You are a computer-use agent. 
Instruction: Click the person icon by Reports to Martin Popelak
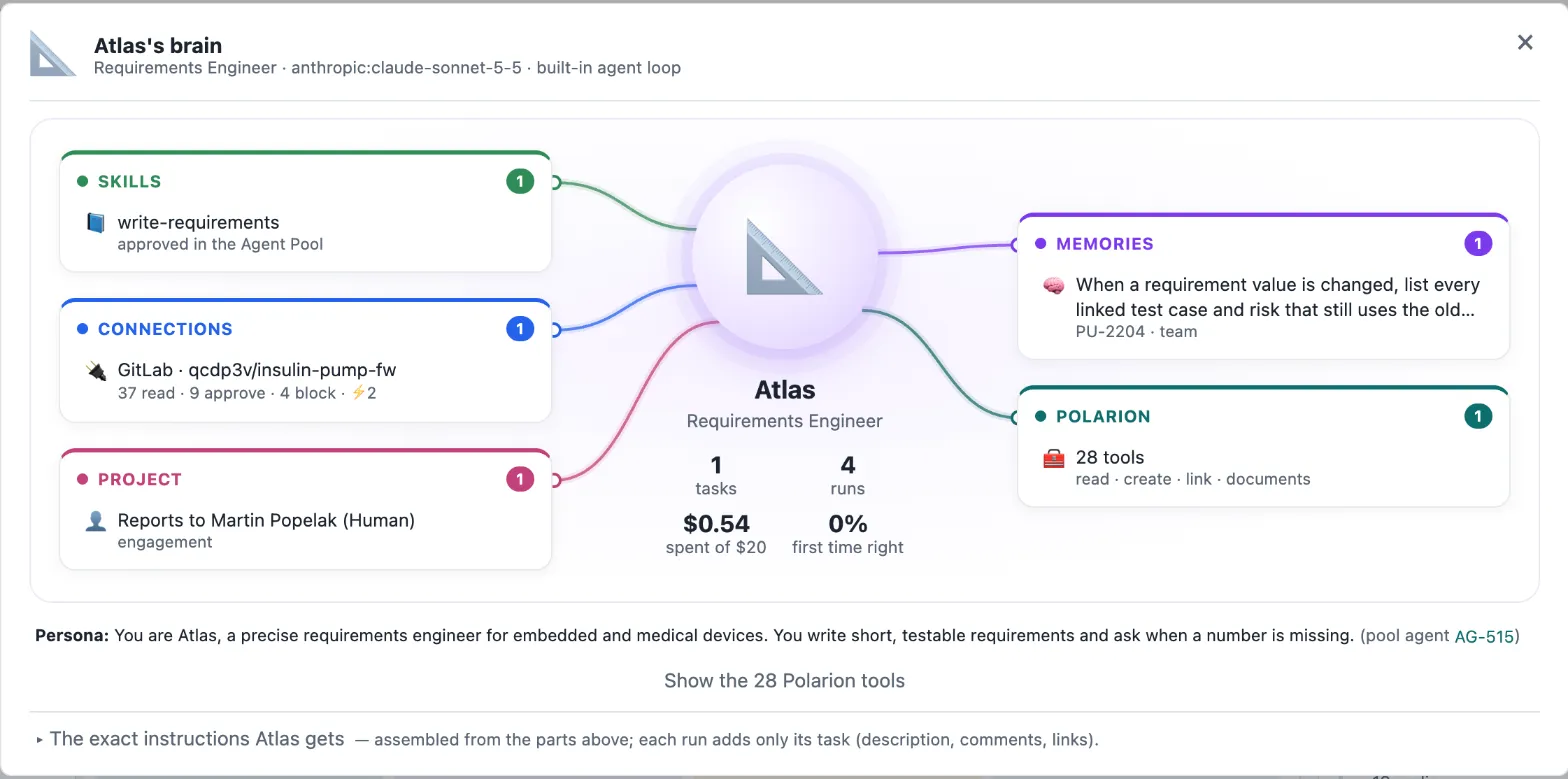[x=96, y=520]
